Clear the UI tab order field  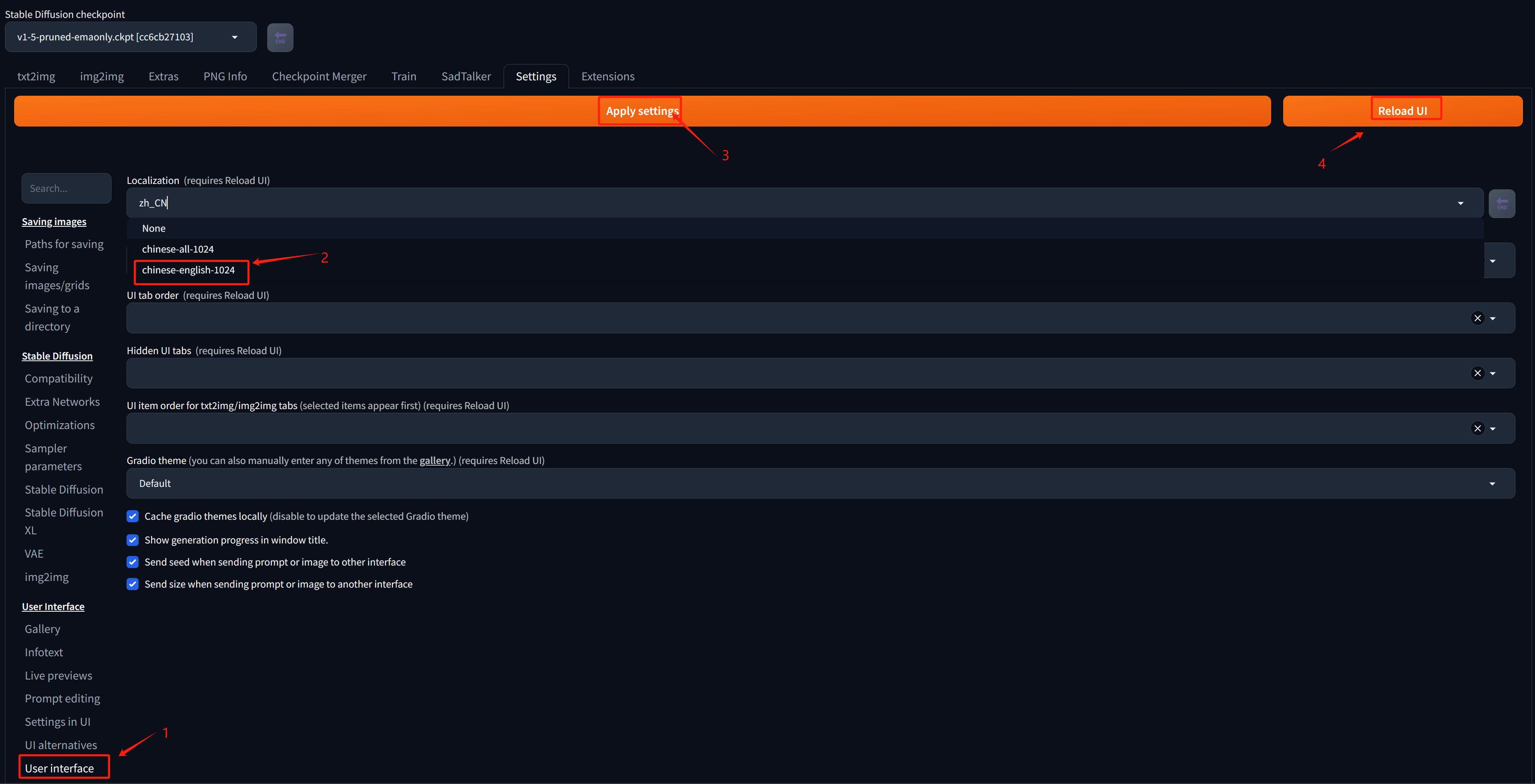[x=1477, y=318]
